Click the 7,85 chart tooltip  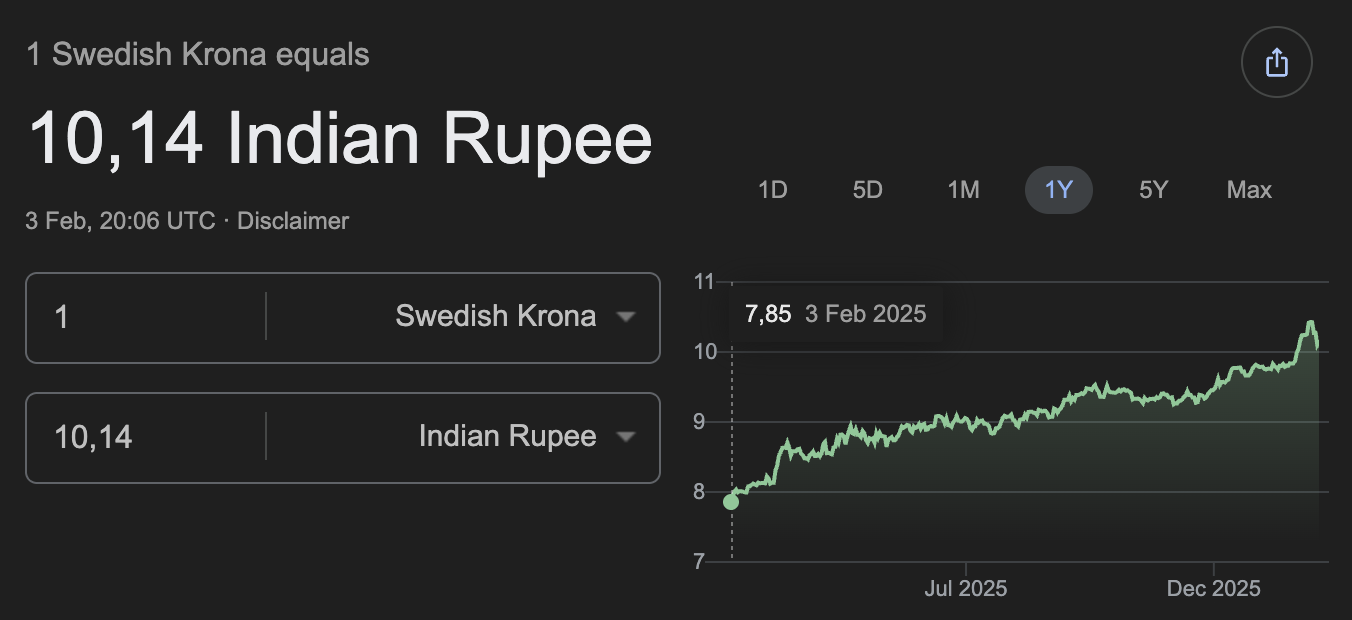tap(835, 314)
